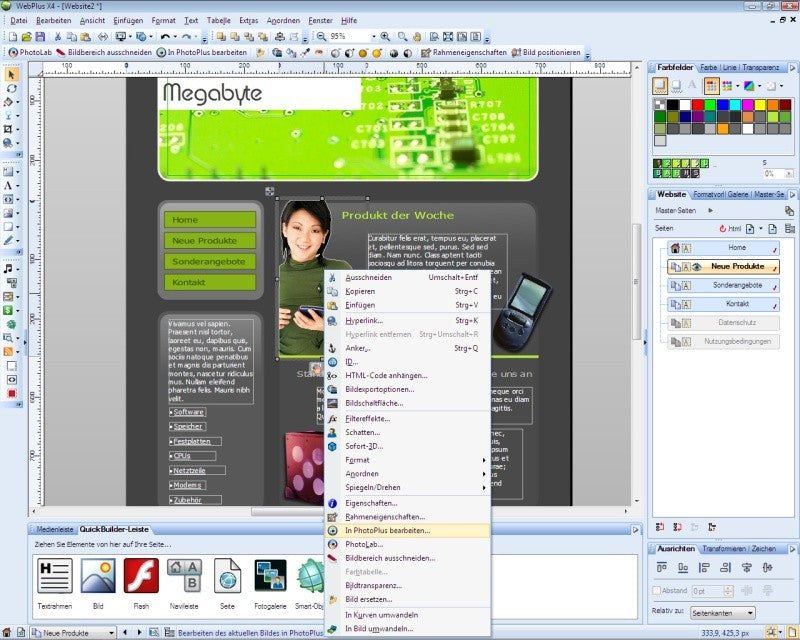Viewport: 800px width, 640px height.
Task: Open the Einfügen menu in menu bar
Action: 128,20
